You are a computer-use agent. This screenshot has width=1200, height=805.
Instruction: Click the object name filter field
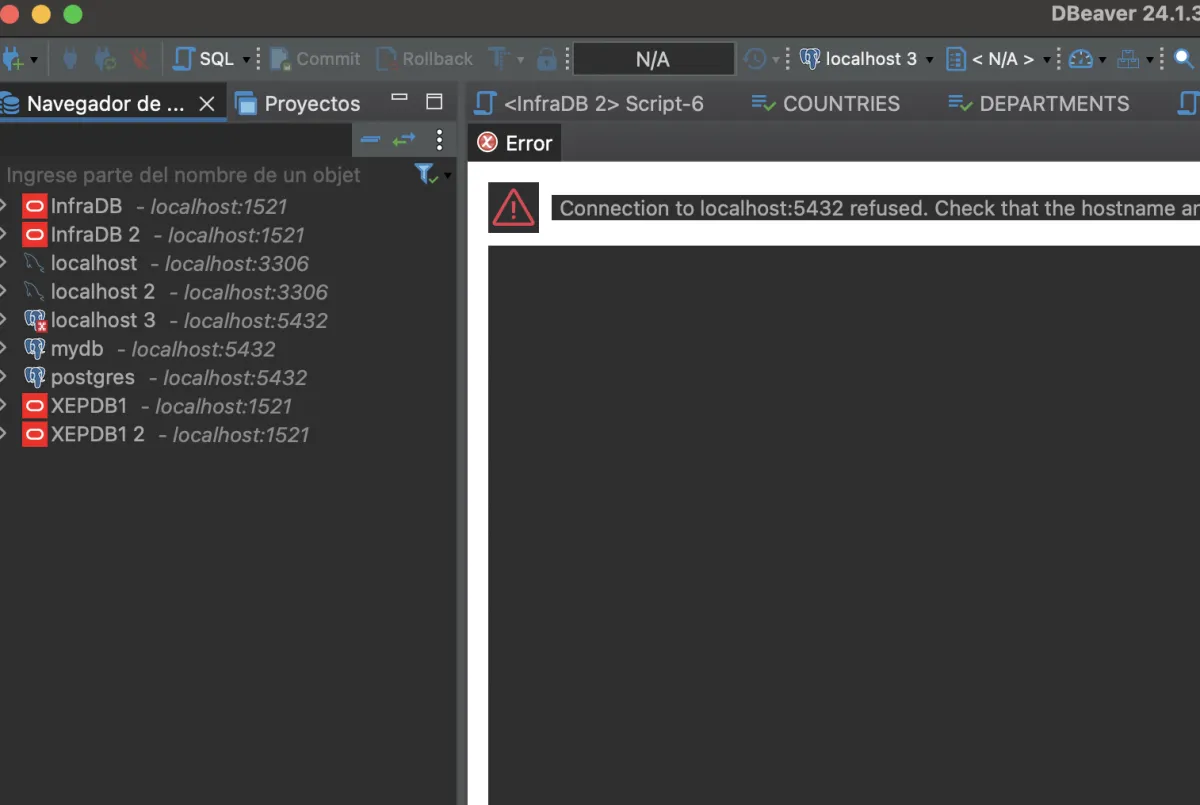click(x=205, y=175)
